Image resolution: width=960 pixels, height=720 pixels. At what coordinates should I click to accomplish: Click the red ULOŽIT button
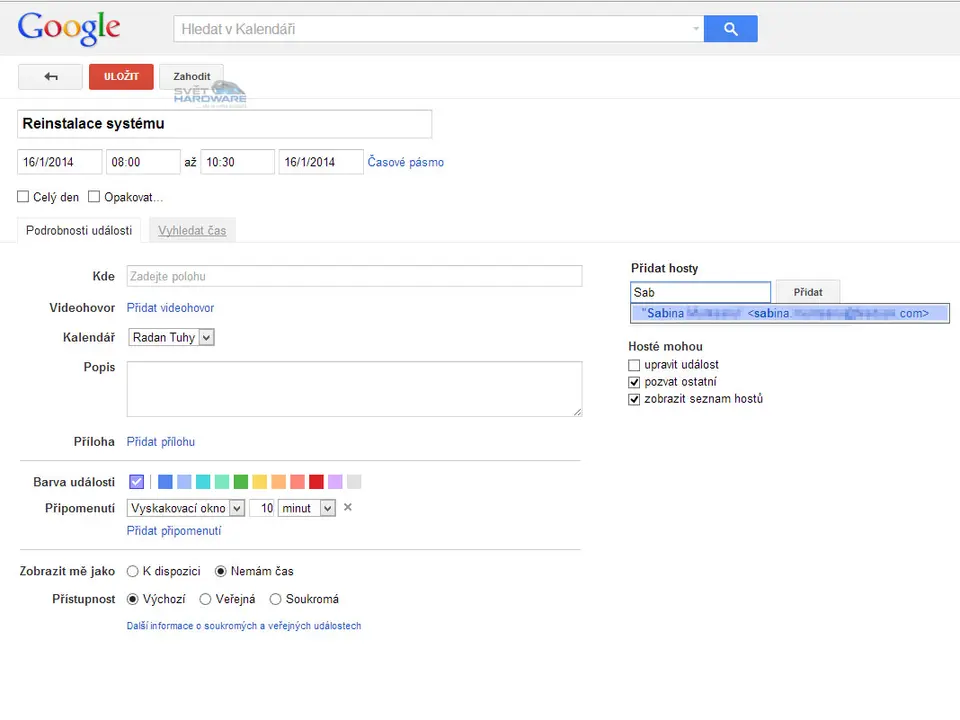121,77
